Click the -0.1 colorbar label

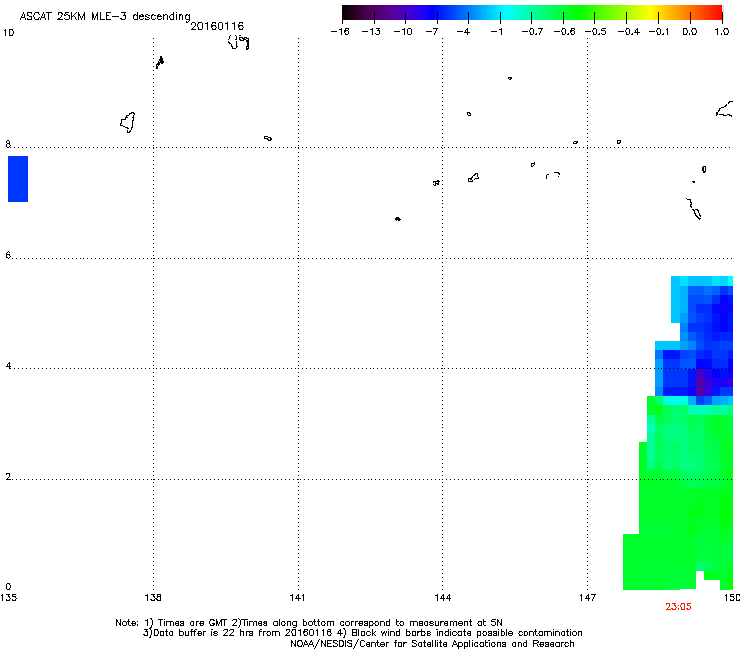pyautogui.click(x=659, y=32)
